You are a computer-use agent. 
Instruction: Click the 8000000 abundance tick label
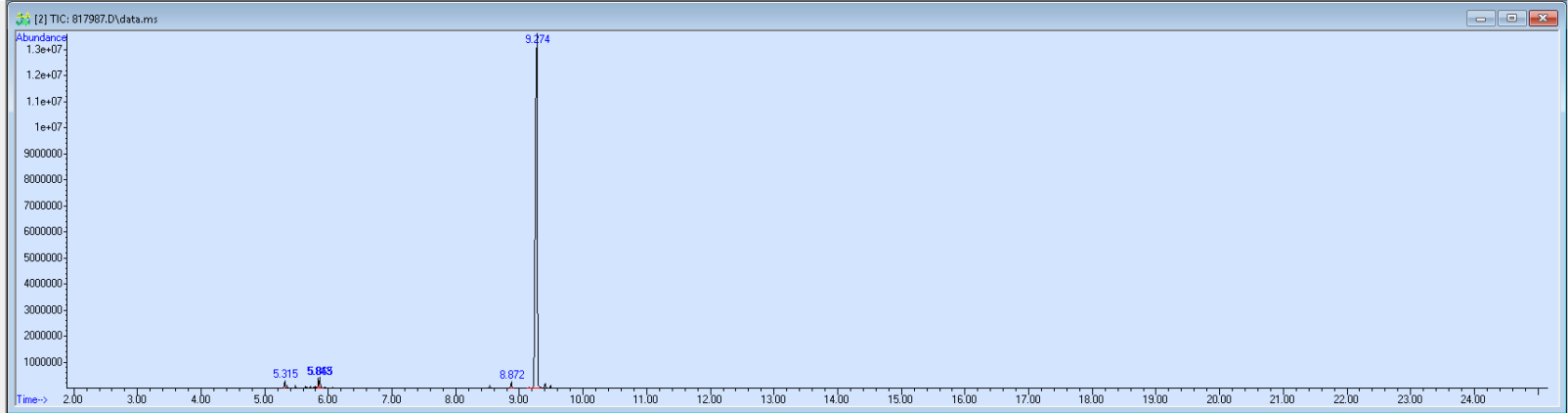tap(43, 179)
